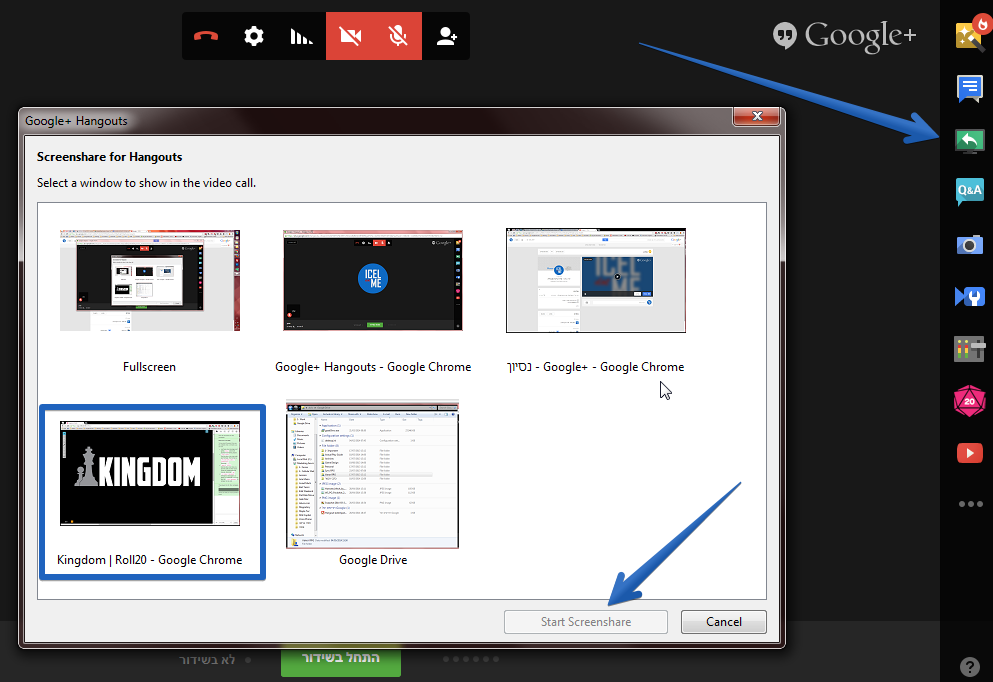
Task: Show more apps via three dots icon
Action: [970, 504]
